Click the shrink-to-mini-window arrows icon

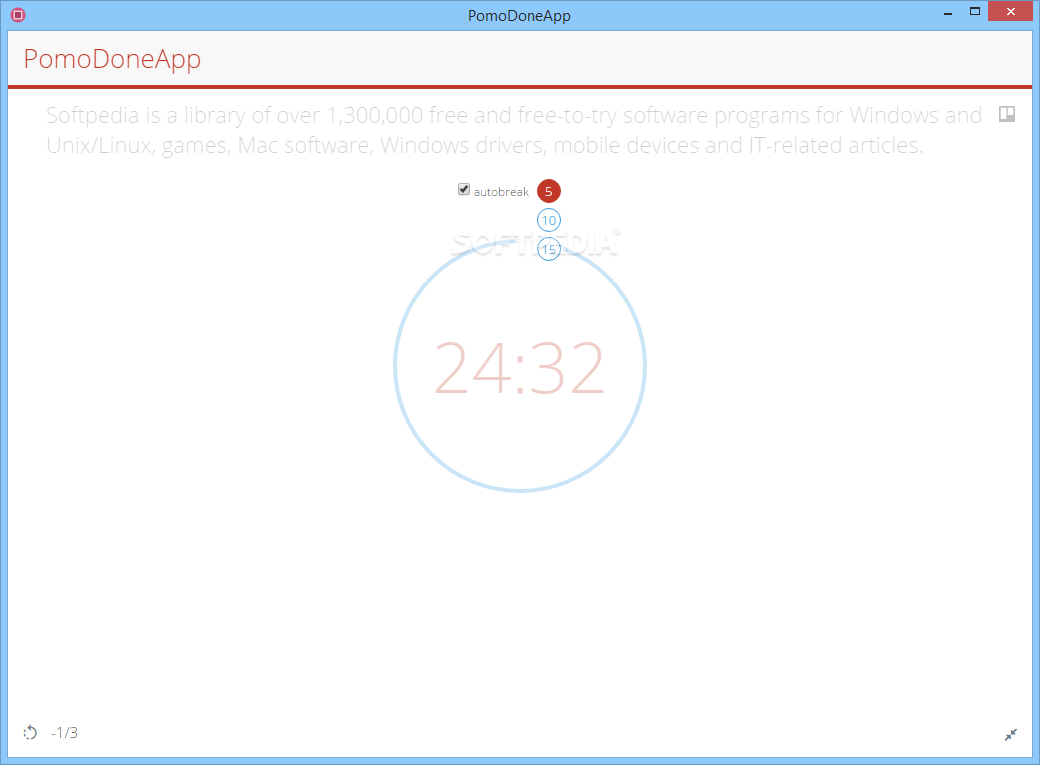click(x=1010, y=734)
